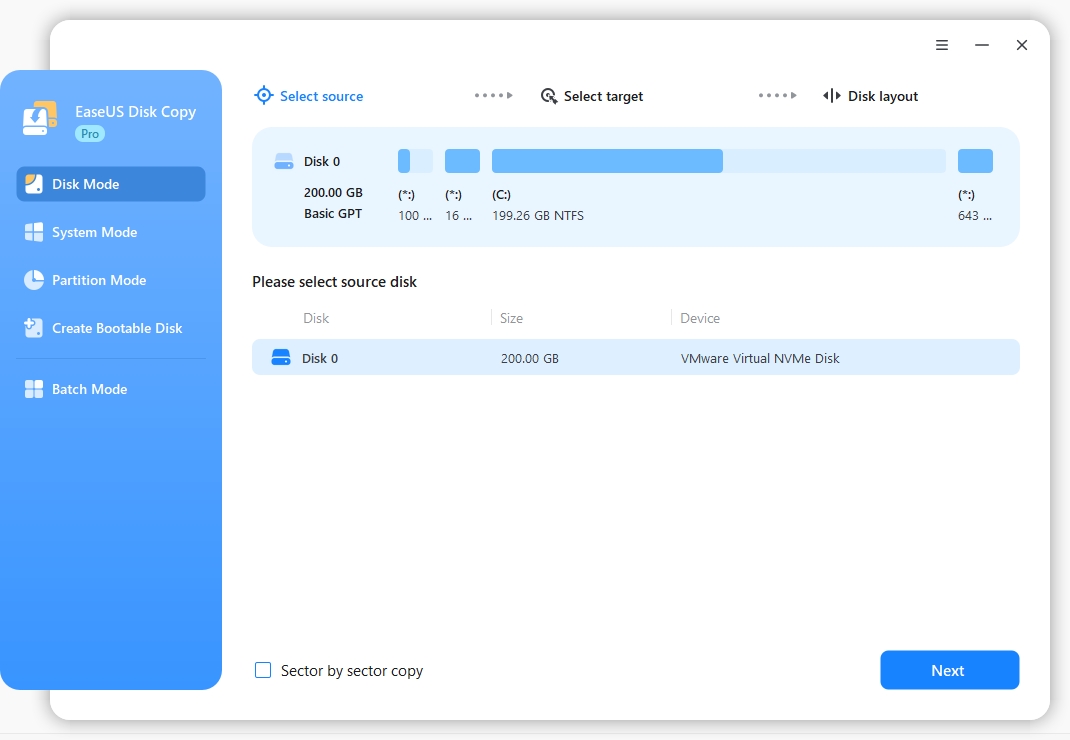Select the System Mode Windows icon
The height and width of the screenshot is (740, 1070).
(x=34, y=232)
